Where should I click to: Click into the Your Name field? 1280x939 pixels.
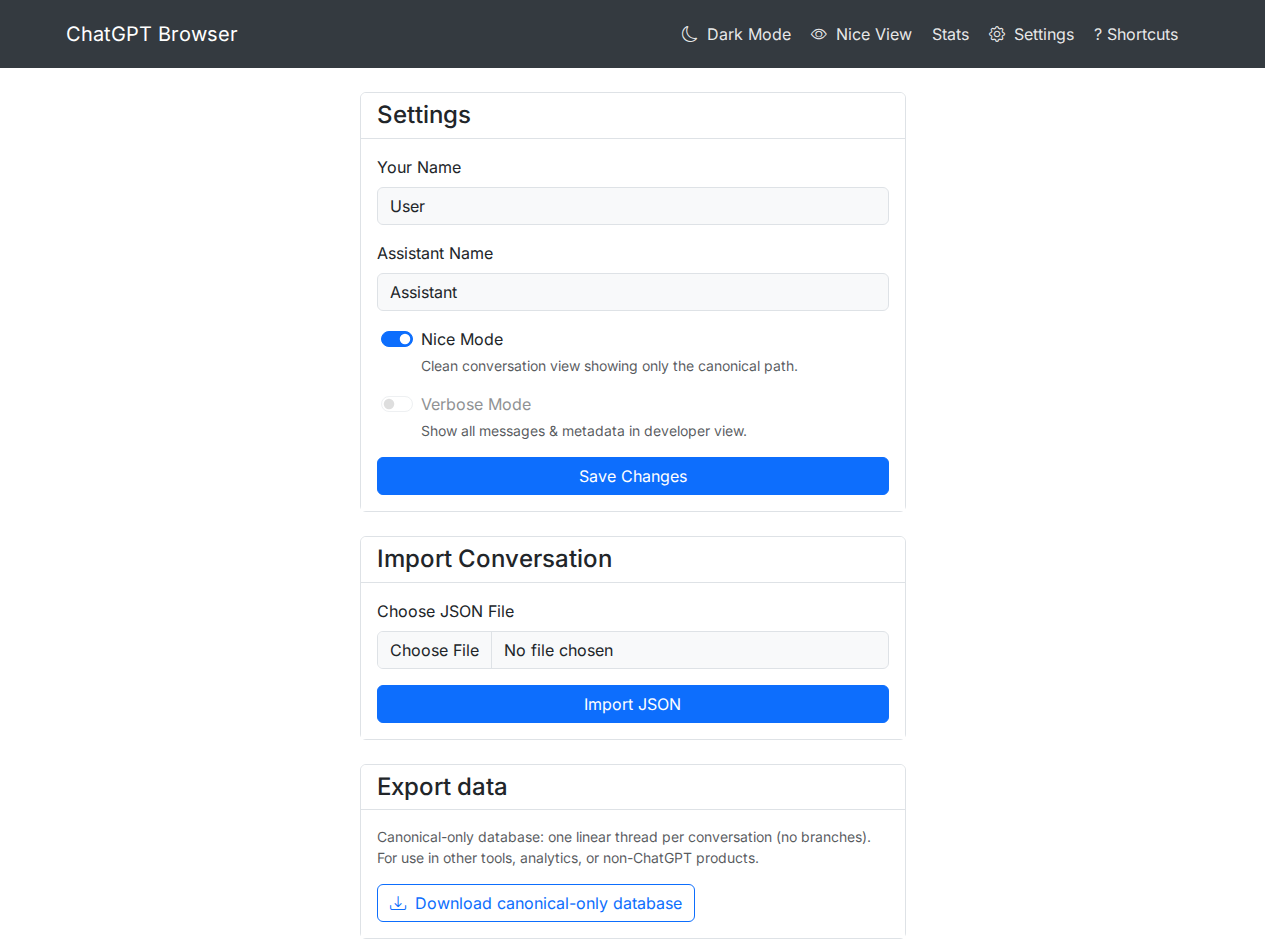633,206
